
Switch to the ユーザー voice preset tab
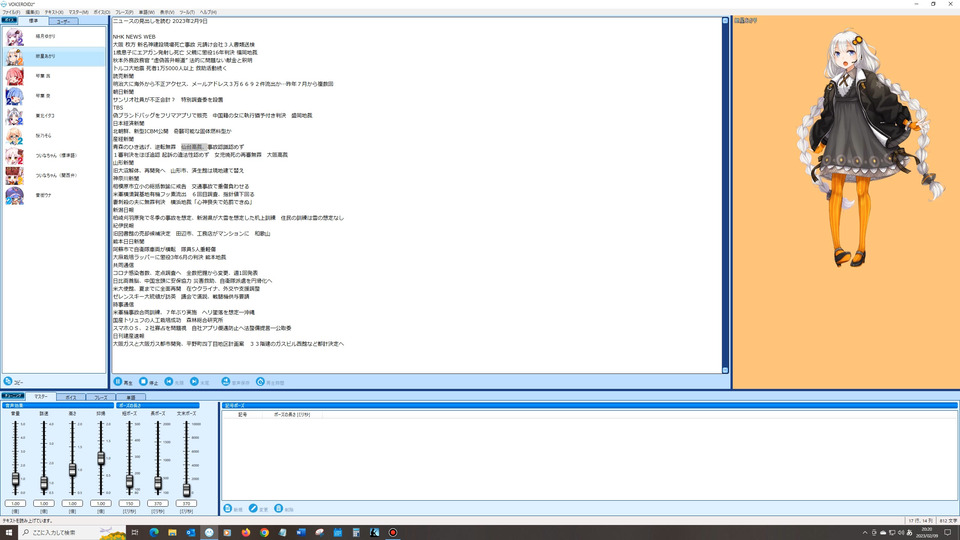point(63,21)
